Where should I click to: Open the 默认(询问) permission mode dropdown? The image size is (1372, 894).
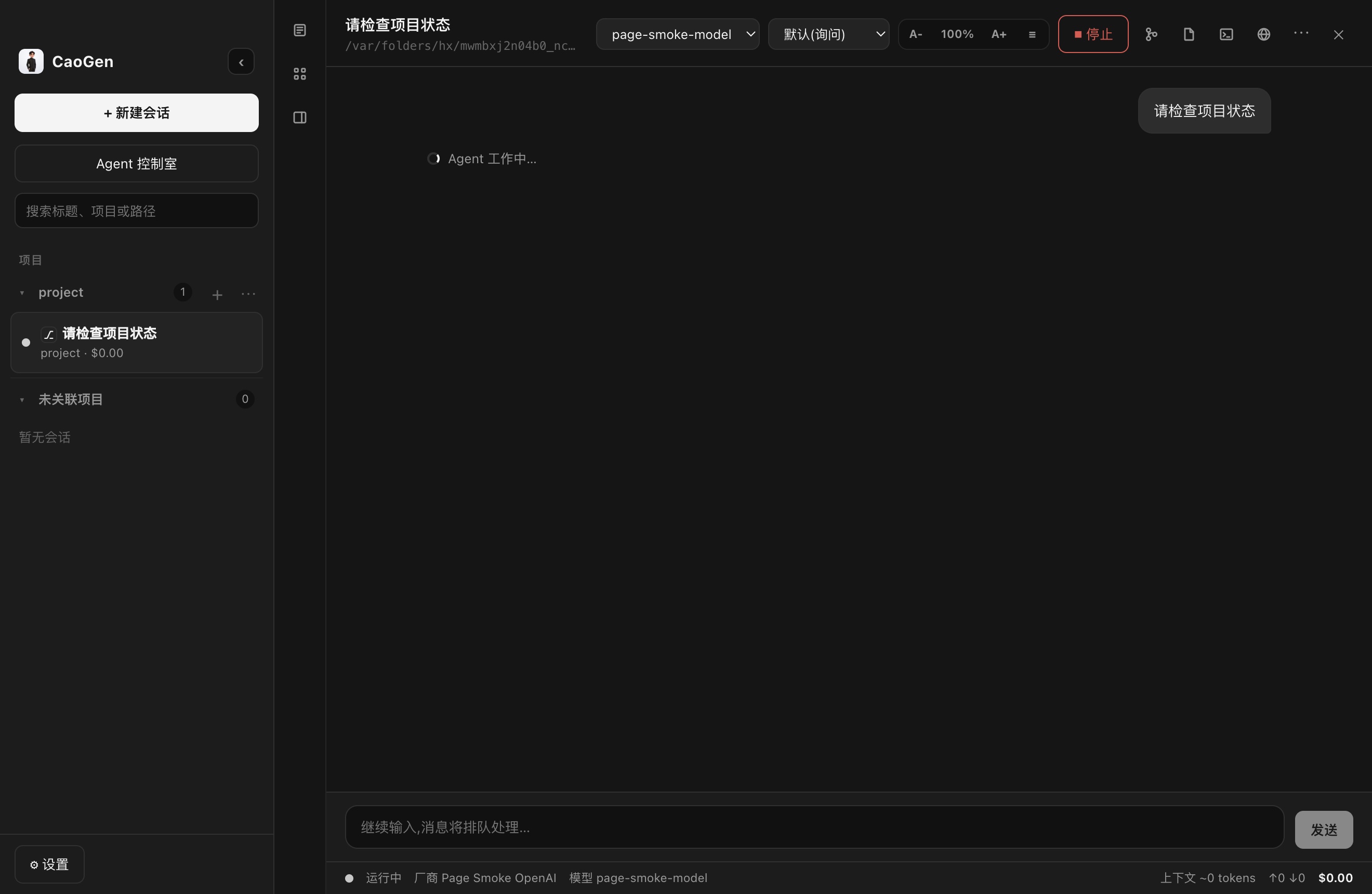coord(828,34)
